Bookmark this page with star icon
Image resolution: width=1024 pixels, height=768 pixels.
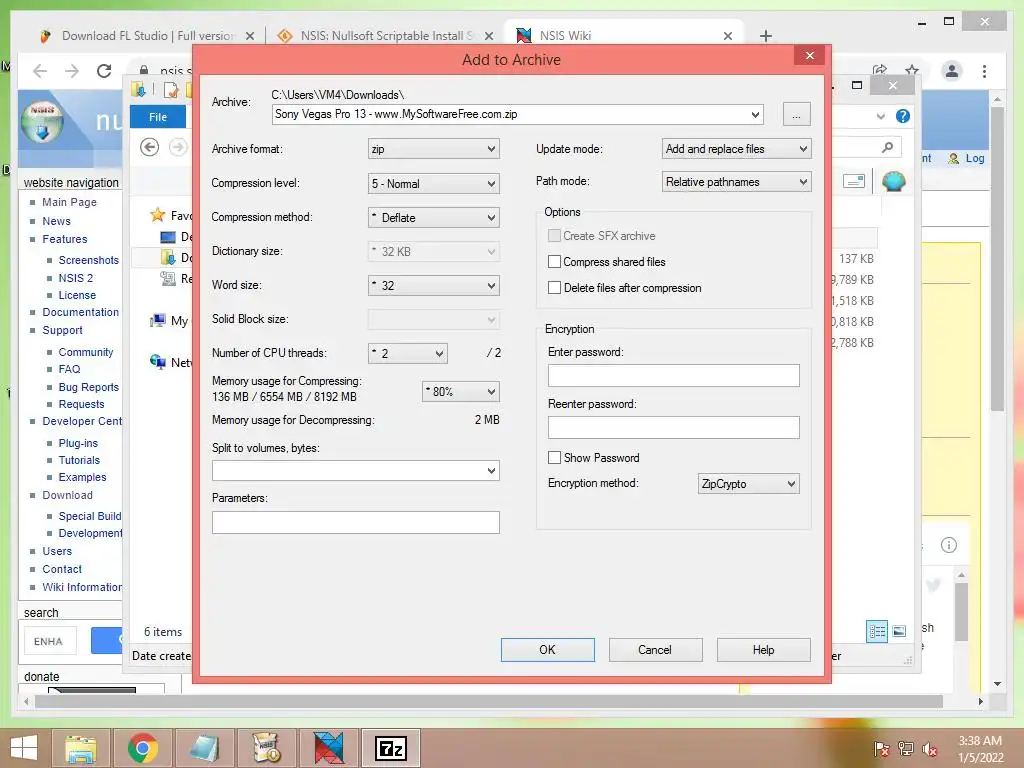[x=912, y=70]
